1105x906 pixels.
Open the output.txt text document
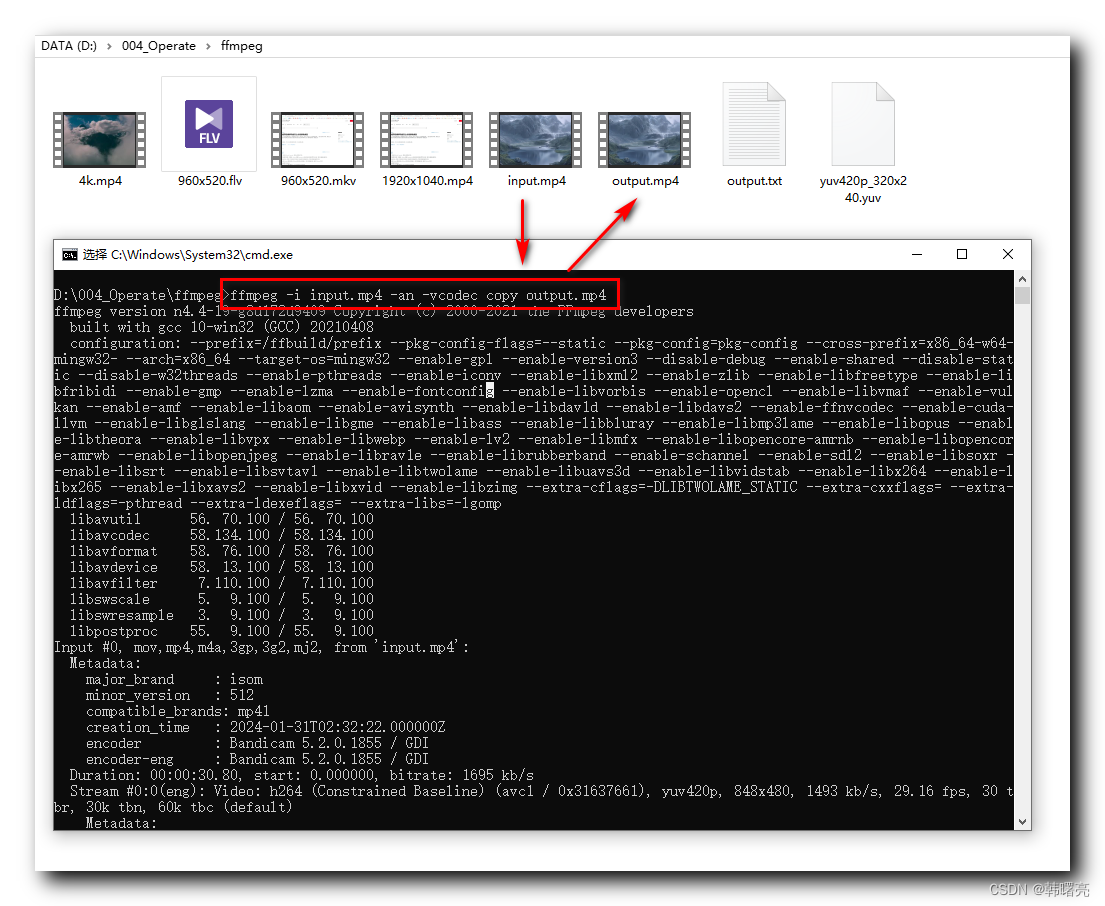tap(753, 122)
